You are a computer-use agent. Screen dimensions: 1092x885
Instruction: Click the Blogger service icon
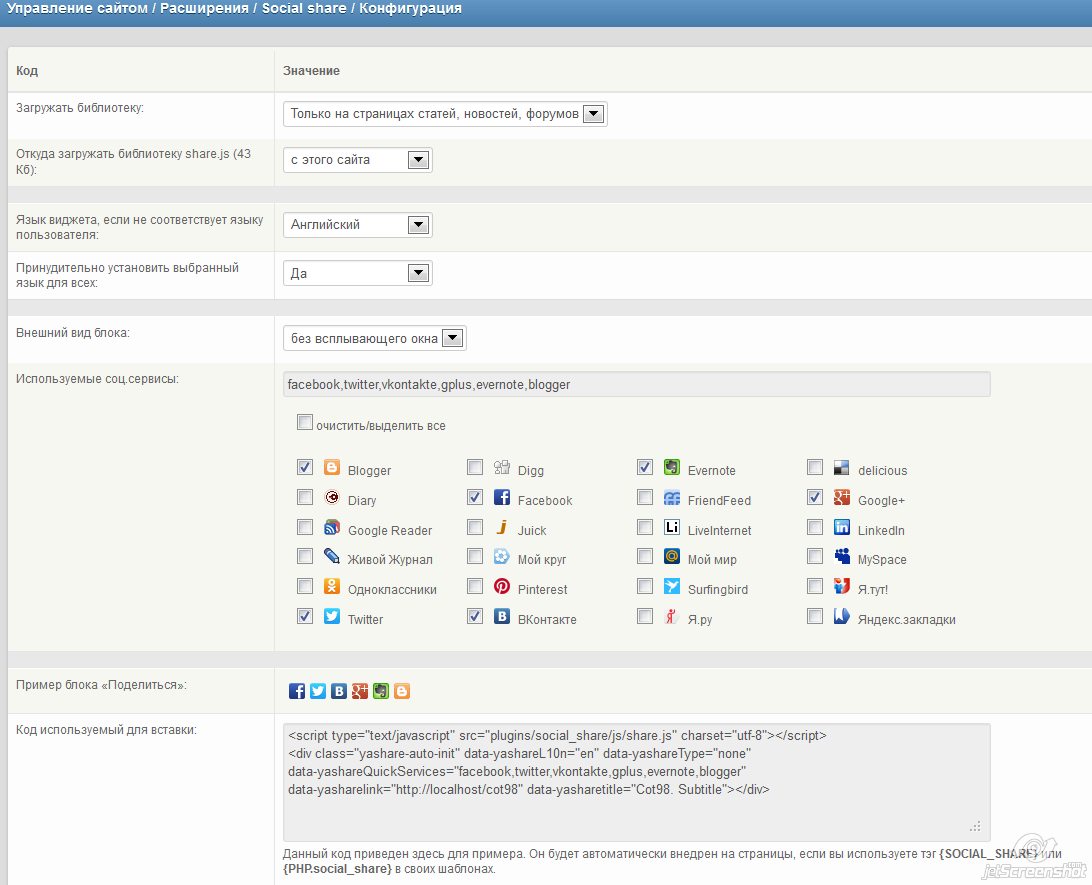tap(332, 467)
